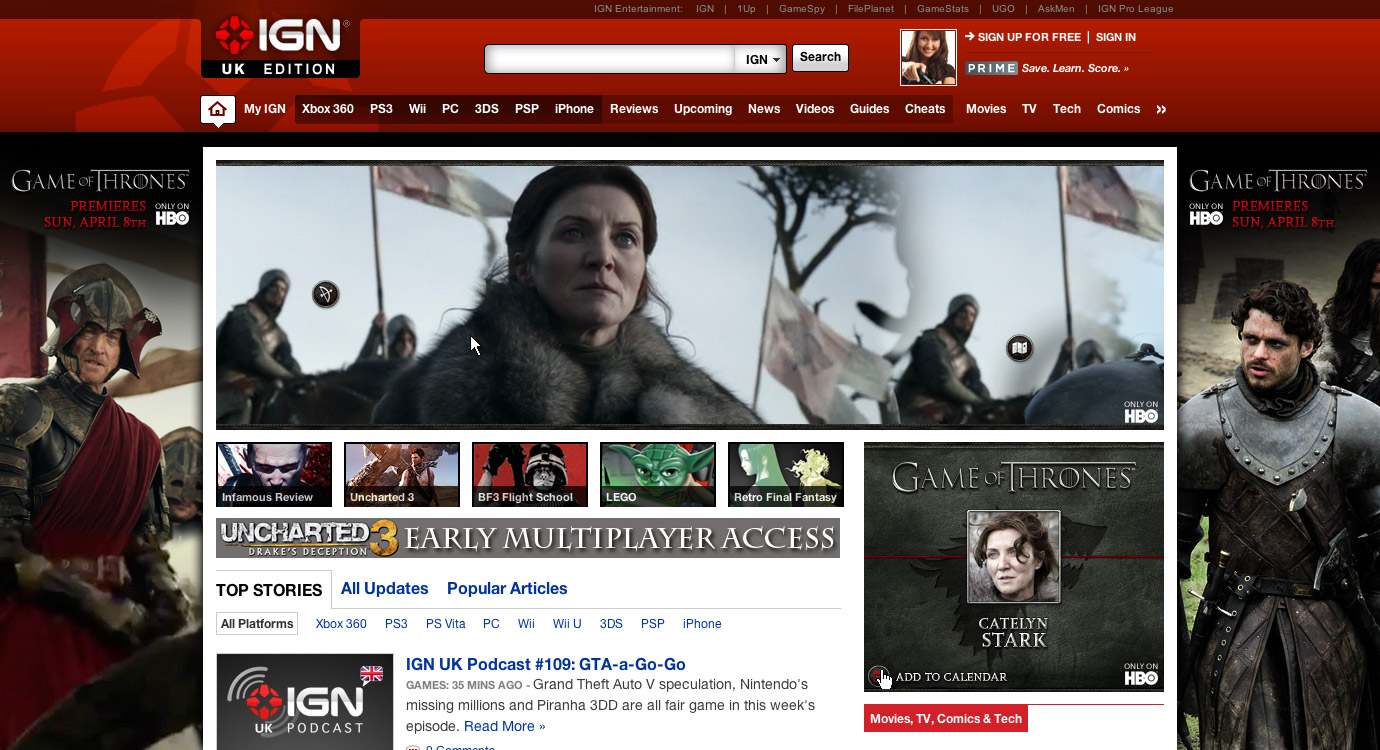This screenshot has height=750, width=1380.
Task: Switch to Popular Articles tab
Action: point(507,589)
